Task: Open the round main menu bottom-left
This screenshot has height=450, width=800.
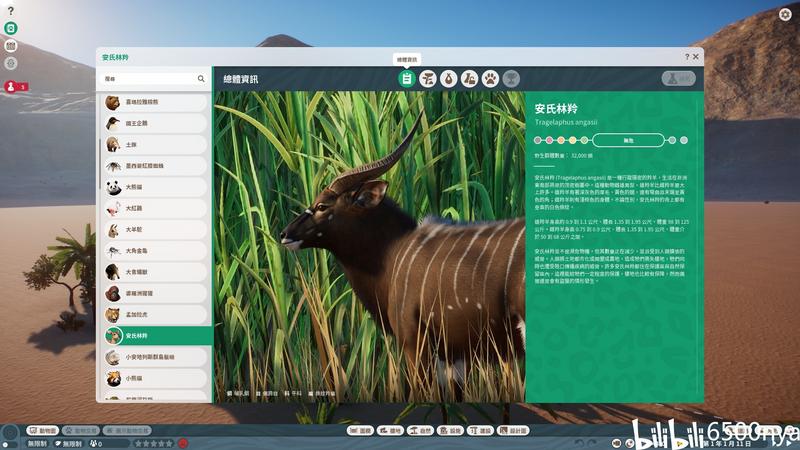Action: (10, 434)
